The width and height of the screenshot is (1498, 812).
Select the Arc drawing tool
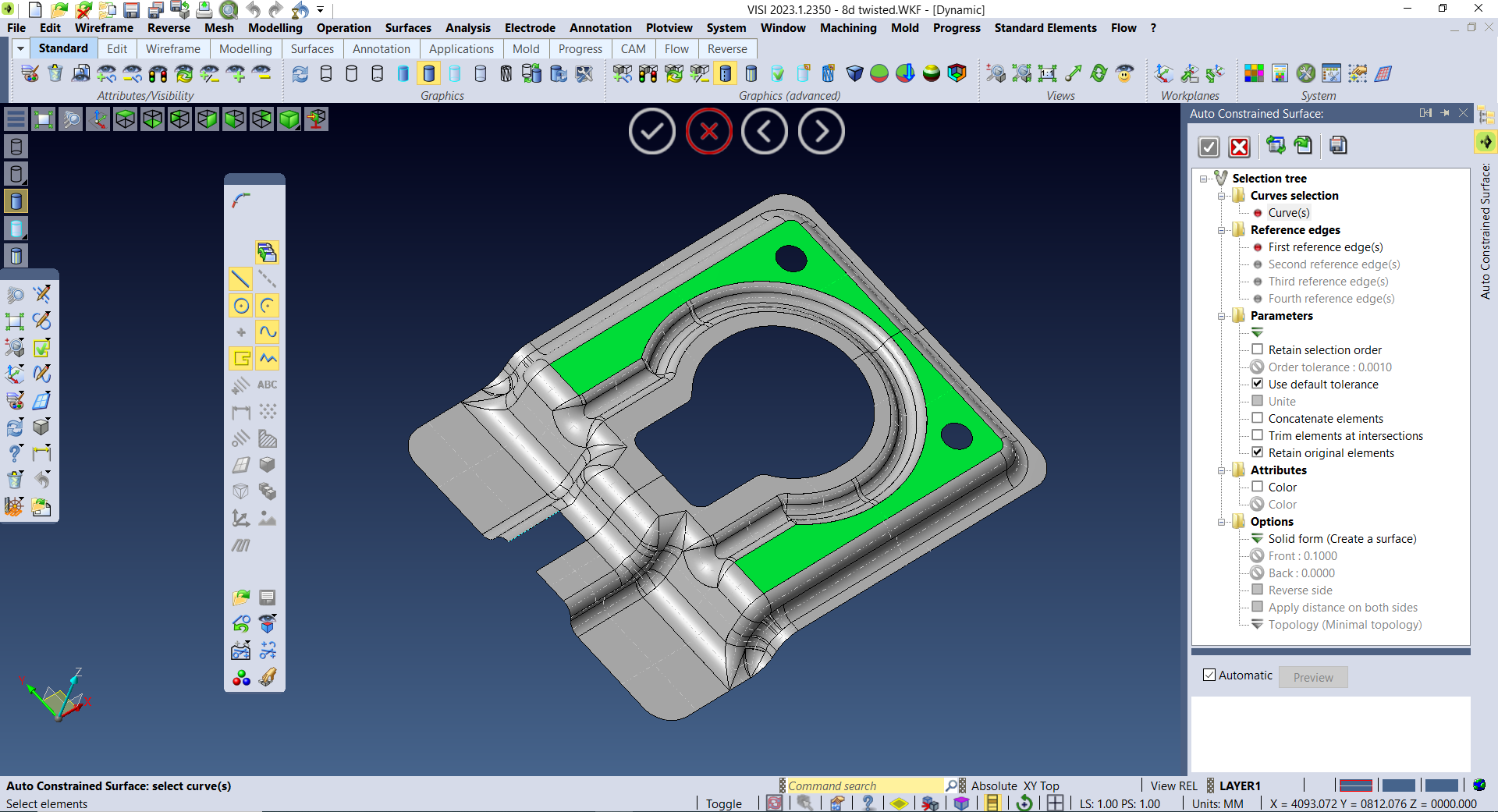(268, 306)
